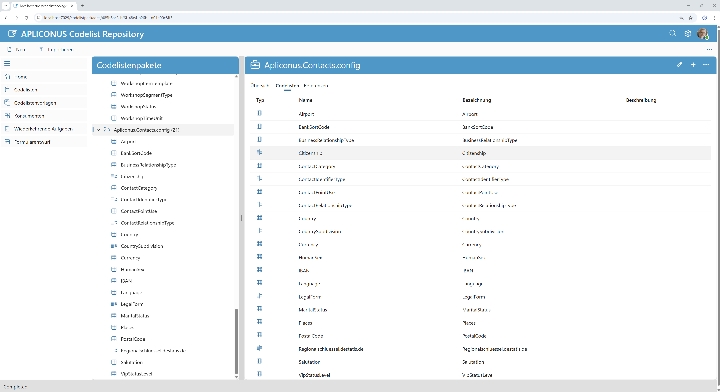Select BankSortCode in the tree

pyautogui.click(x=136, y=153)
